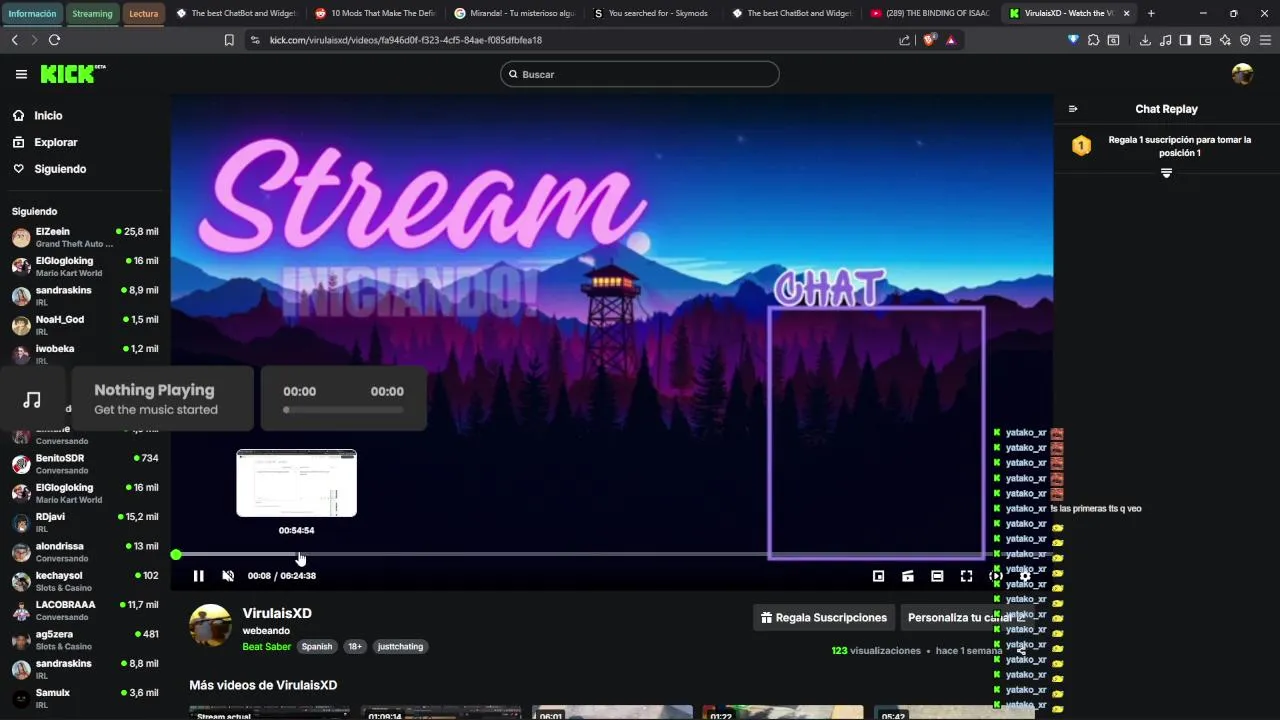The height and width of the screenshot is (720, 1280).
Task: Expand the Streaming tab group
Action: coord(92,14)
